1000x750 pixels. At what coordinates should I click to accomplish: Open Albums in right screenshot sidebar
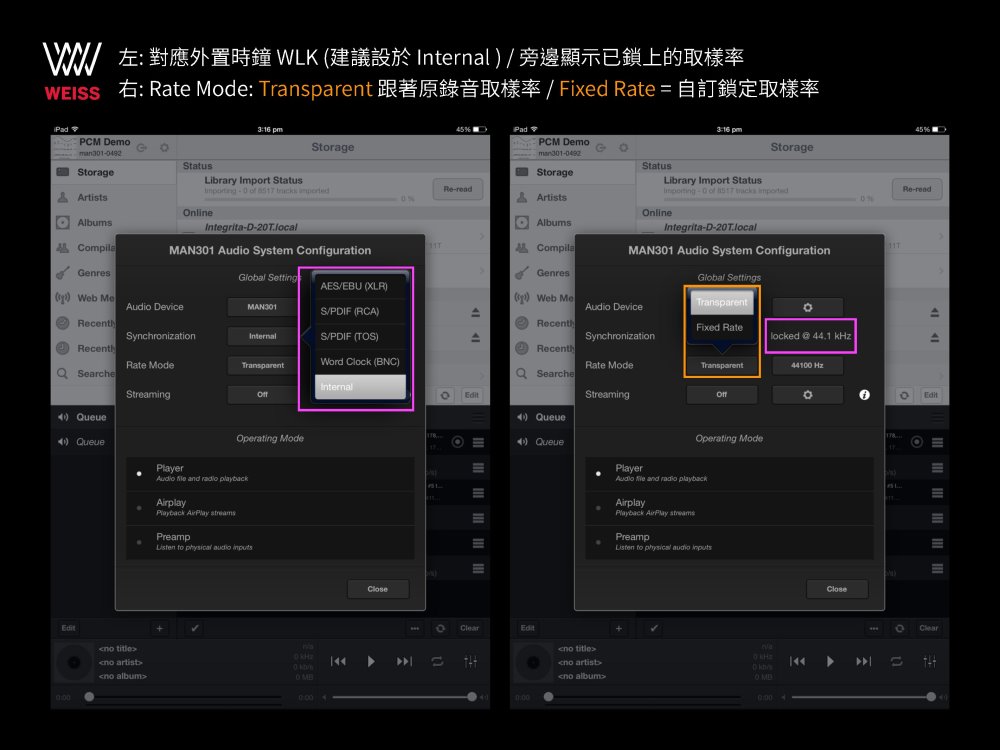click(x=573, y=223)
